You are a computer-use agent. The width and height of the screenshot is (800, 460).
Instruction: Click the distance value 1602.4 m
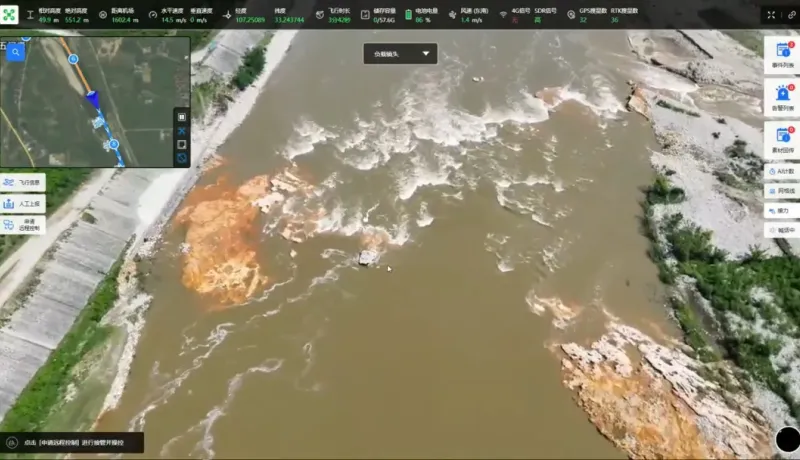coord(125,20)
